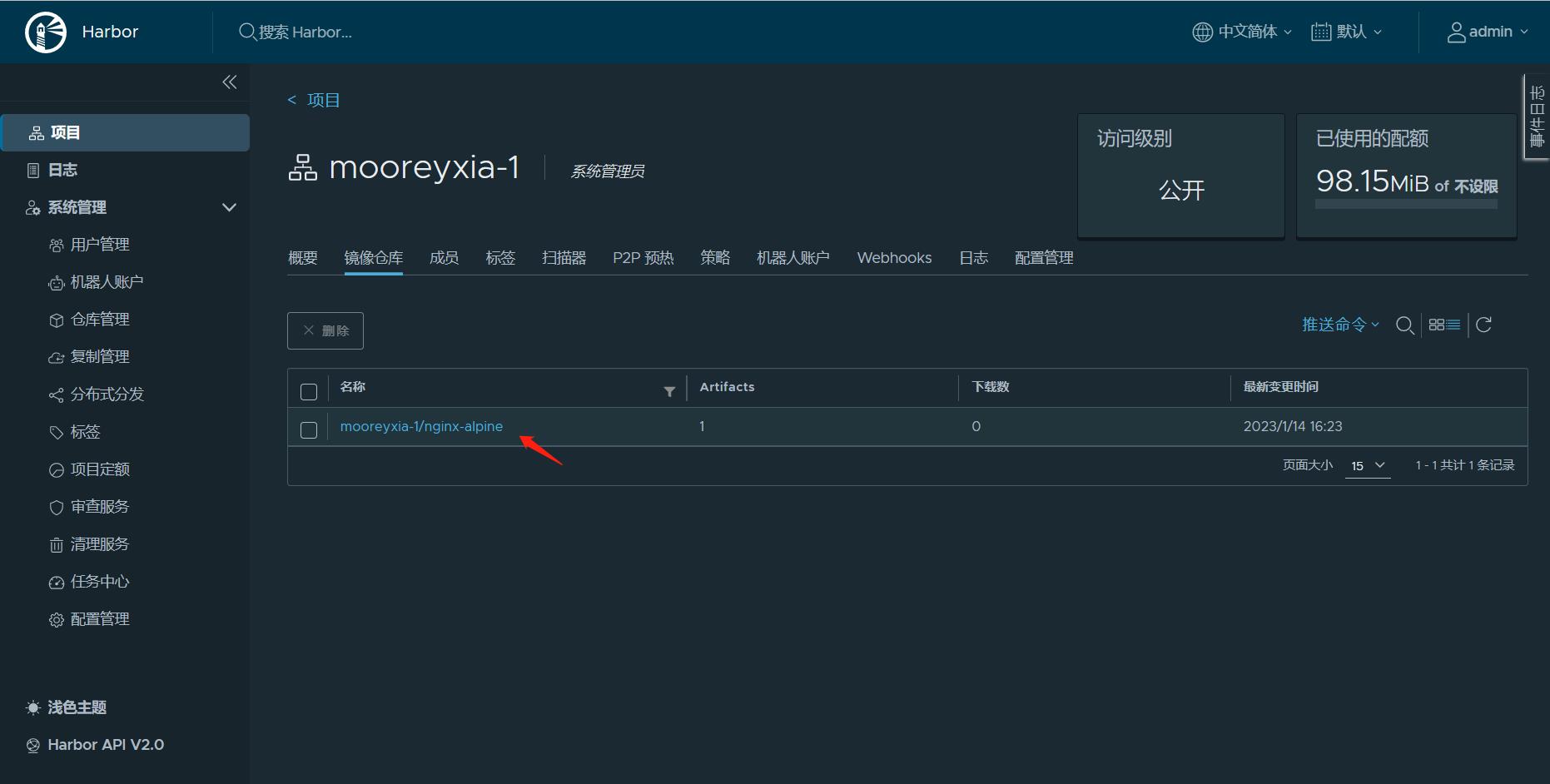This screenshot has width=1550, height=784.
Task: Click the 2023/1/14 16:23 timestamp cell
Action: click(1293, 426)
